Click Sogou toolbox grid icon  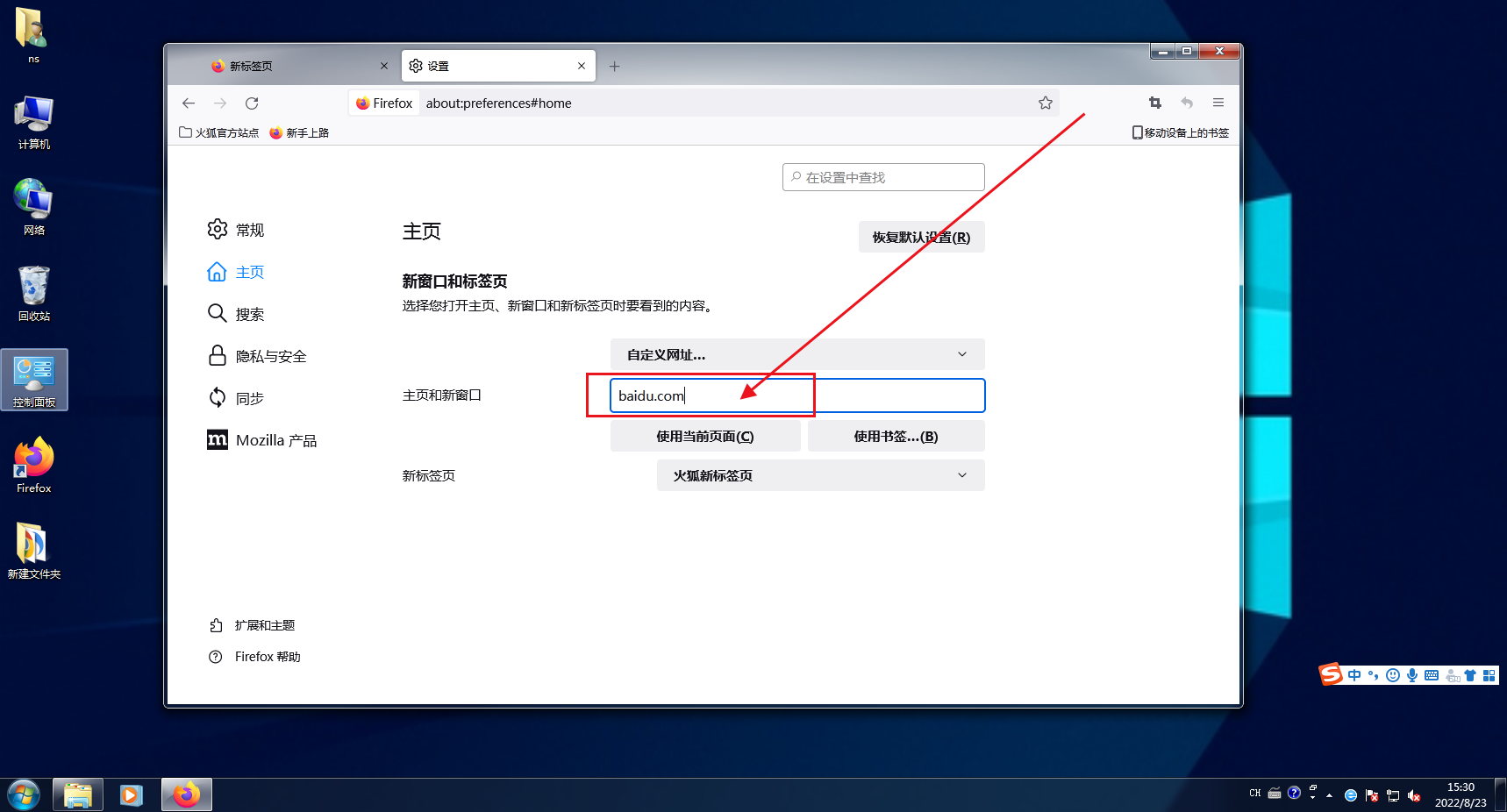click(1489, 675)
